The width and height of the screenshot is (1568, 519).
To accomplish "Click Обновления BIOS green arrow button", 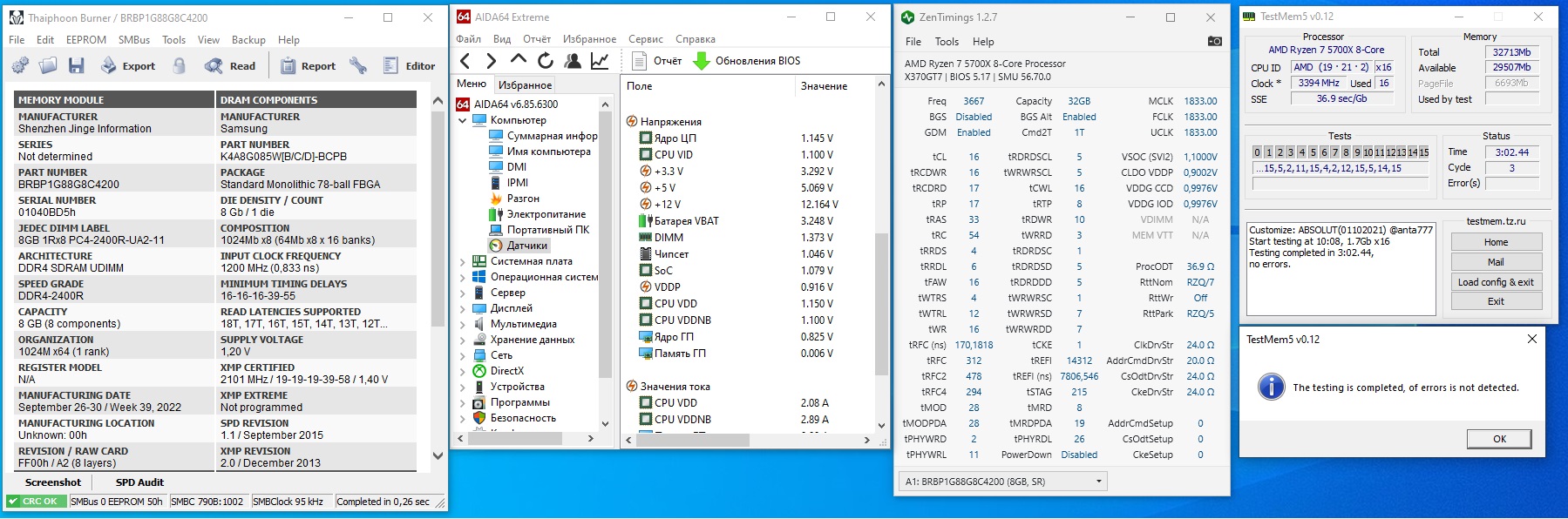I will 747,61.
